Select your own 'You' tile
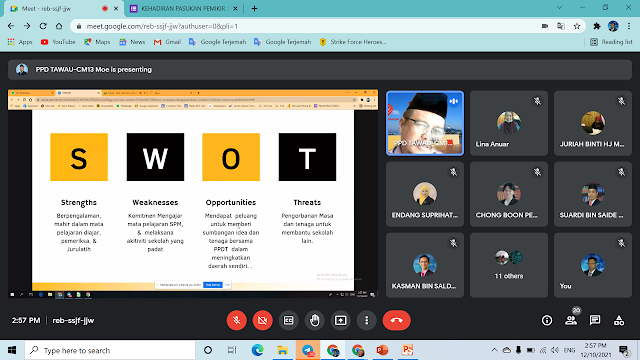 pos(593,265)
